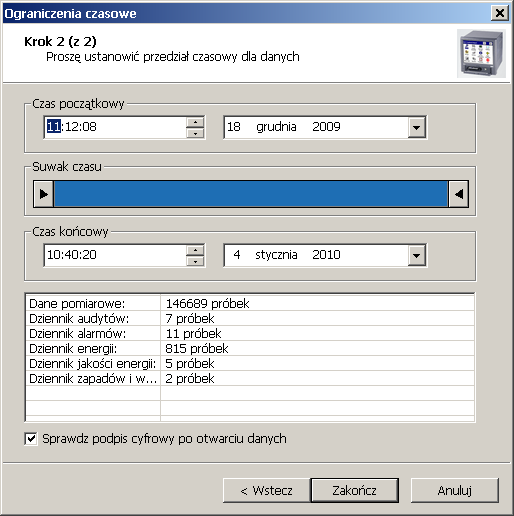Select the Dane pomiarowe row

point(250,303)
